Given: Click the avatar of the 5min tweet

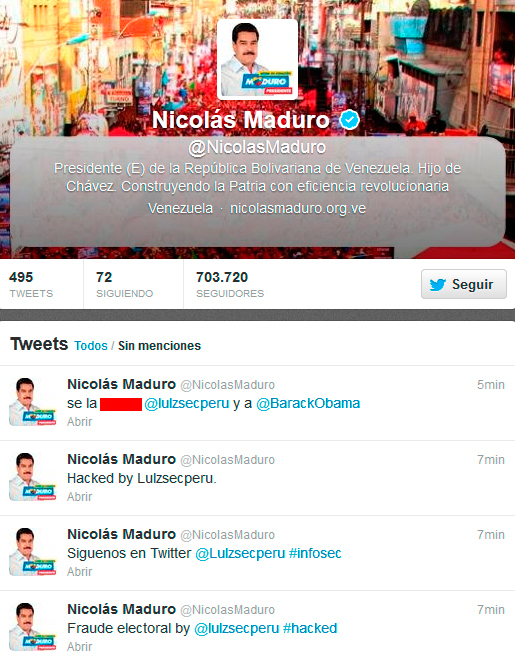Looking at the screenshot, I should [32, 402].
